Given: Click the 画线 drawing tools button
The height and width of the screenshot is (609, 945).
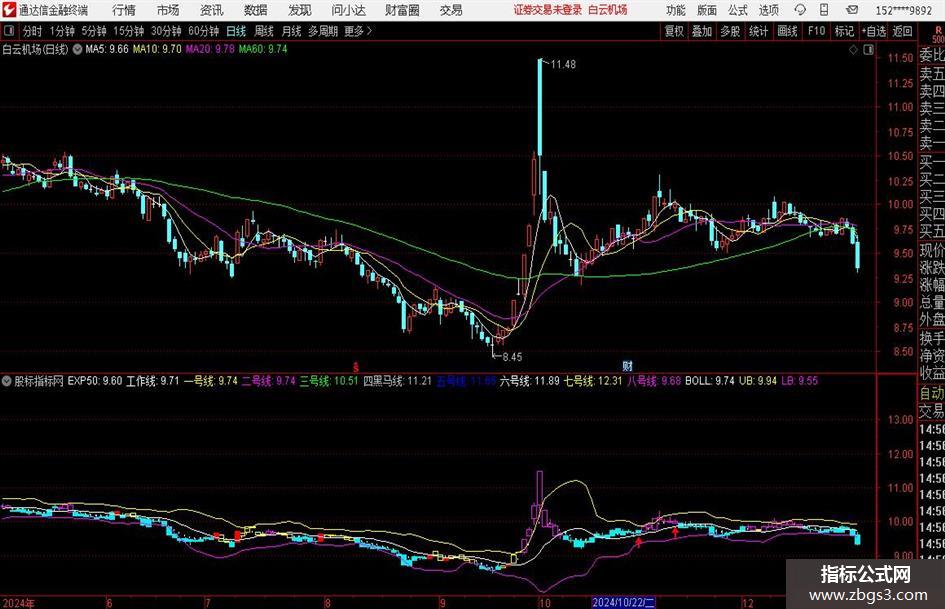Looking at the screenshot, I should [x=787, y=31].
